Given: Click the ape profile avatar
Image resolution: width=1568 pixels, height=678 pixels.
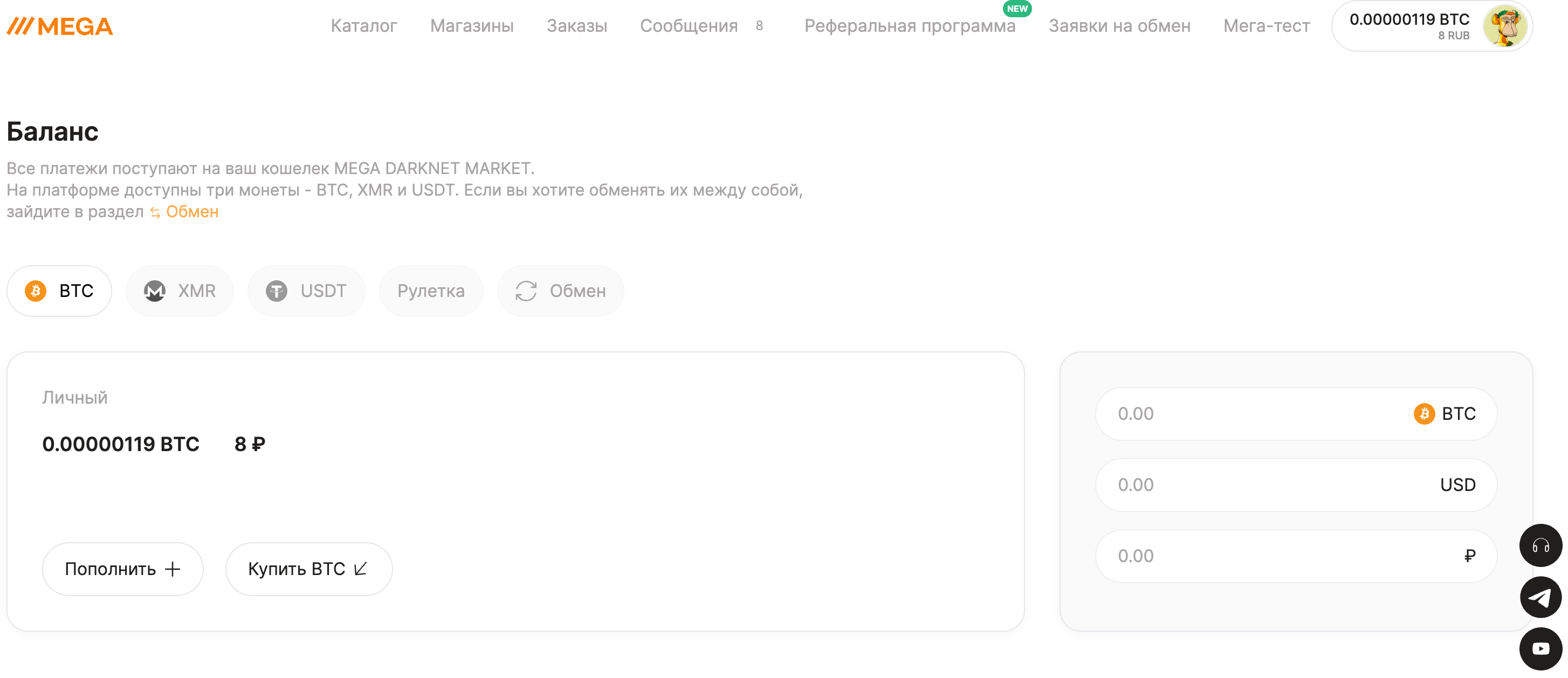Looking at the screenshot, I should [x=1505, y=26].
